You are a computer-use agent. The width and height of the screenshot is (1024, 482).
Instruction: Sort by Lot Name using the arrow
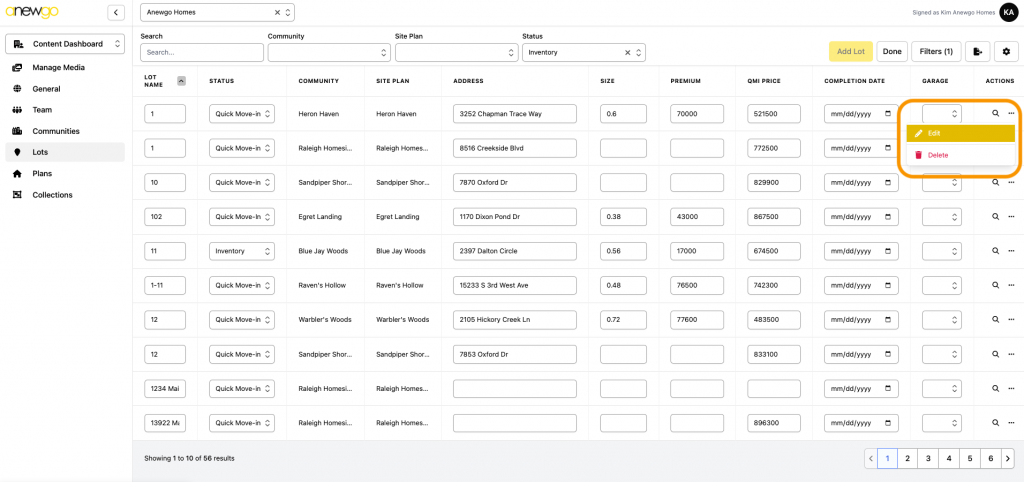coord(181,81)
